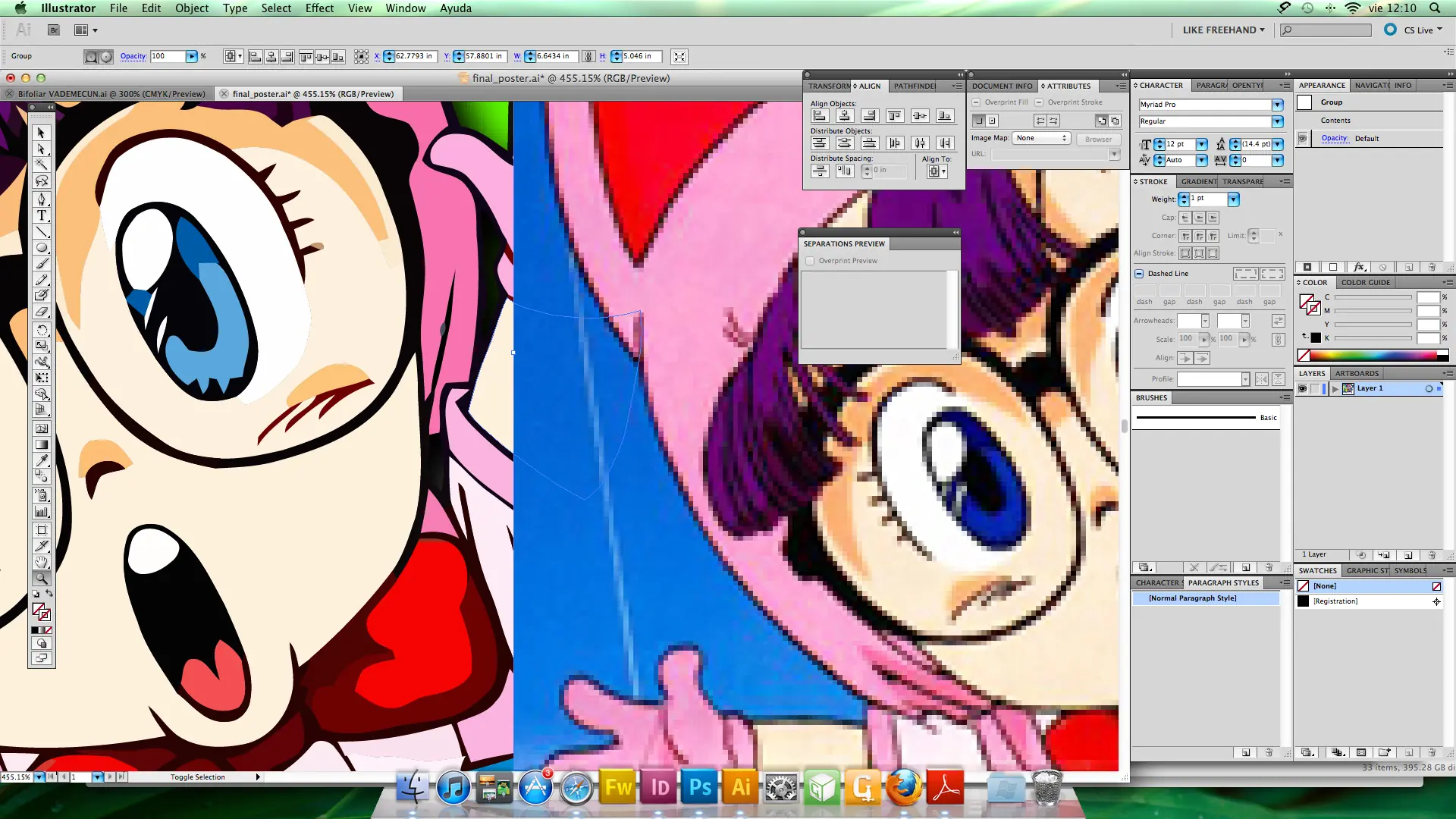Select the Pen tool

[x=42, y=199]
